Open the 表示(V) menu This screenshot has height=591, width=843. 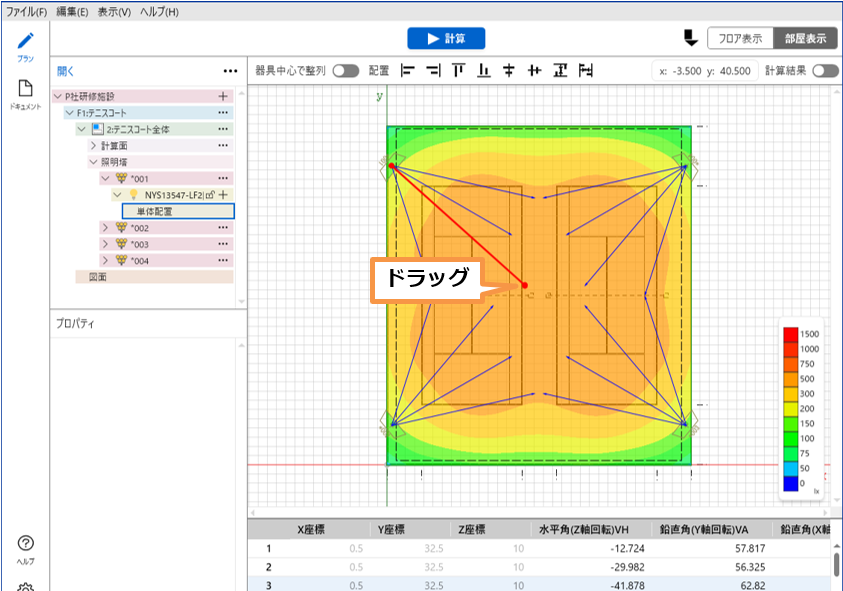tap(114, 11)
